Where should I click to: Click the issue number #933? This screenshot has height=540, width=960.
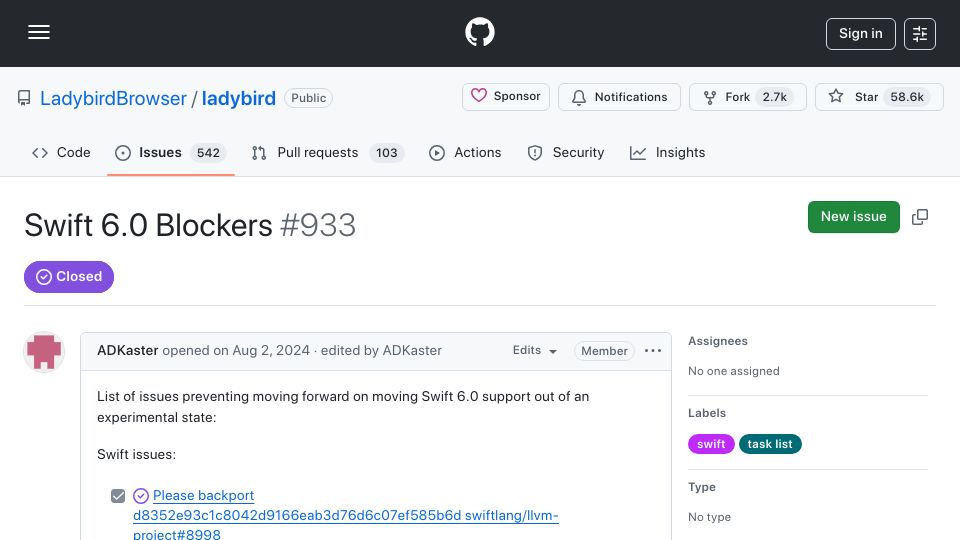point(318,225)
